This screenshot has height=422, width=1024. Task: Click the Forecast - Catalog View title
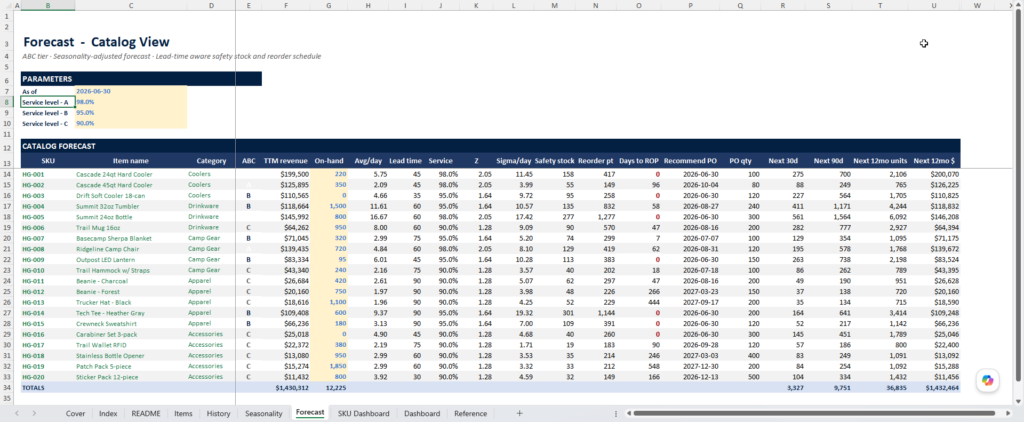[96, 42]
